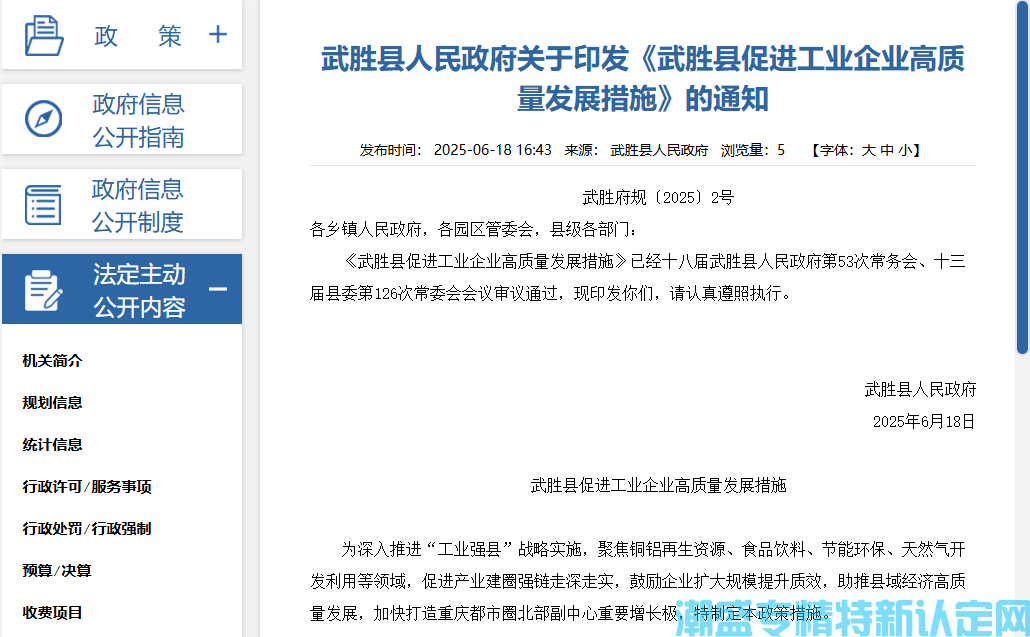Click the publish time 2025-06-18 16:43

tap(493, 150)
